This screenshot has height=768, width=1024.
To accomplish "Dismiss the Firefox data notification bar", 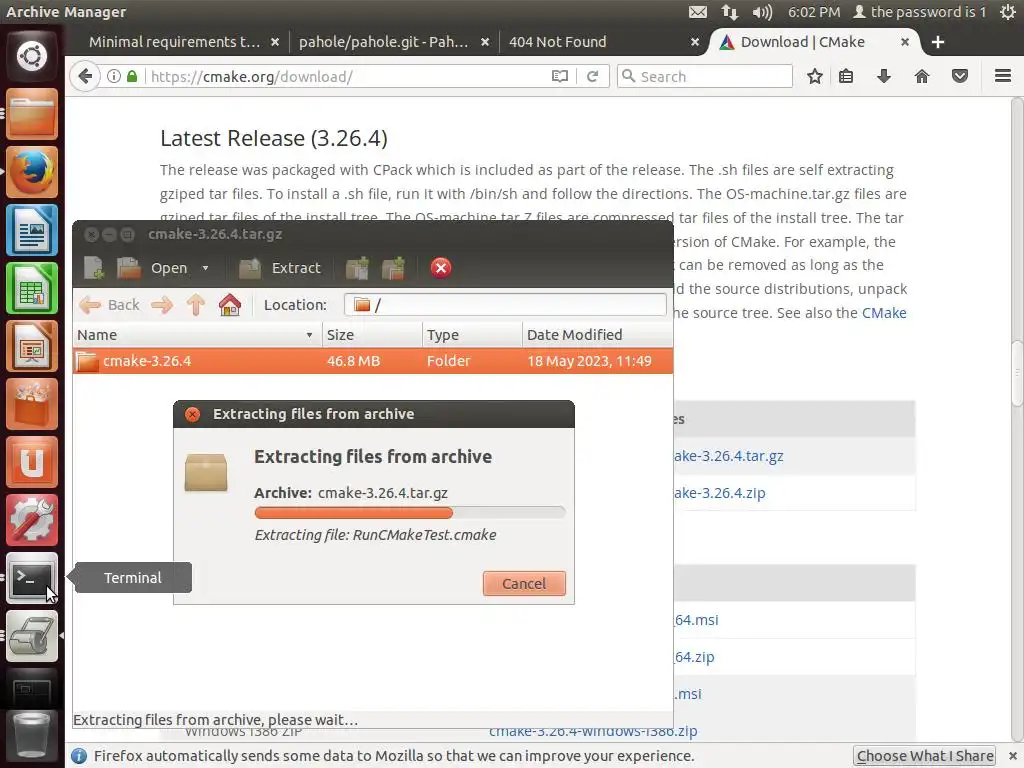I will pyautogui.click(x=1013, y=756).
